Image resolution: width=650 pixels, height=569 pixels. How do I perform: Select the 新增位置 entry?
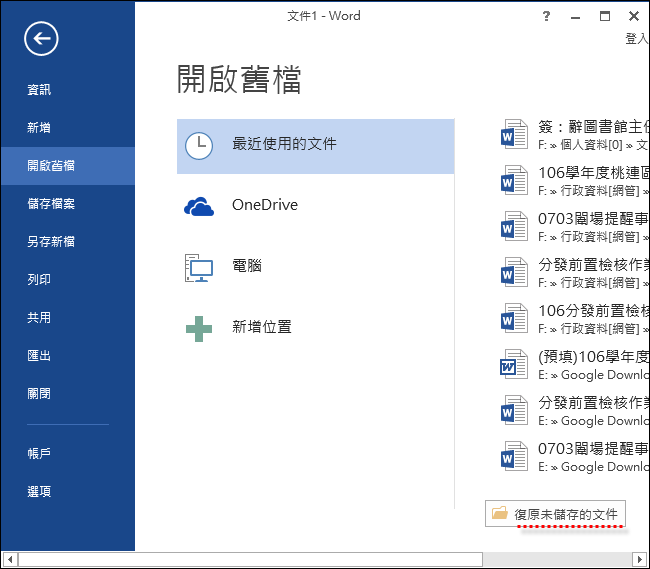(315, 328)
